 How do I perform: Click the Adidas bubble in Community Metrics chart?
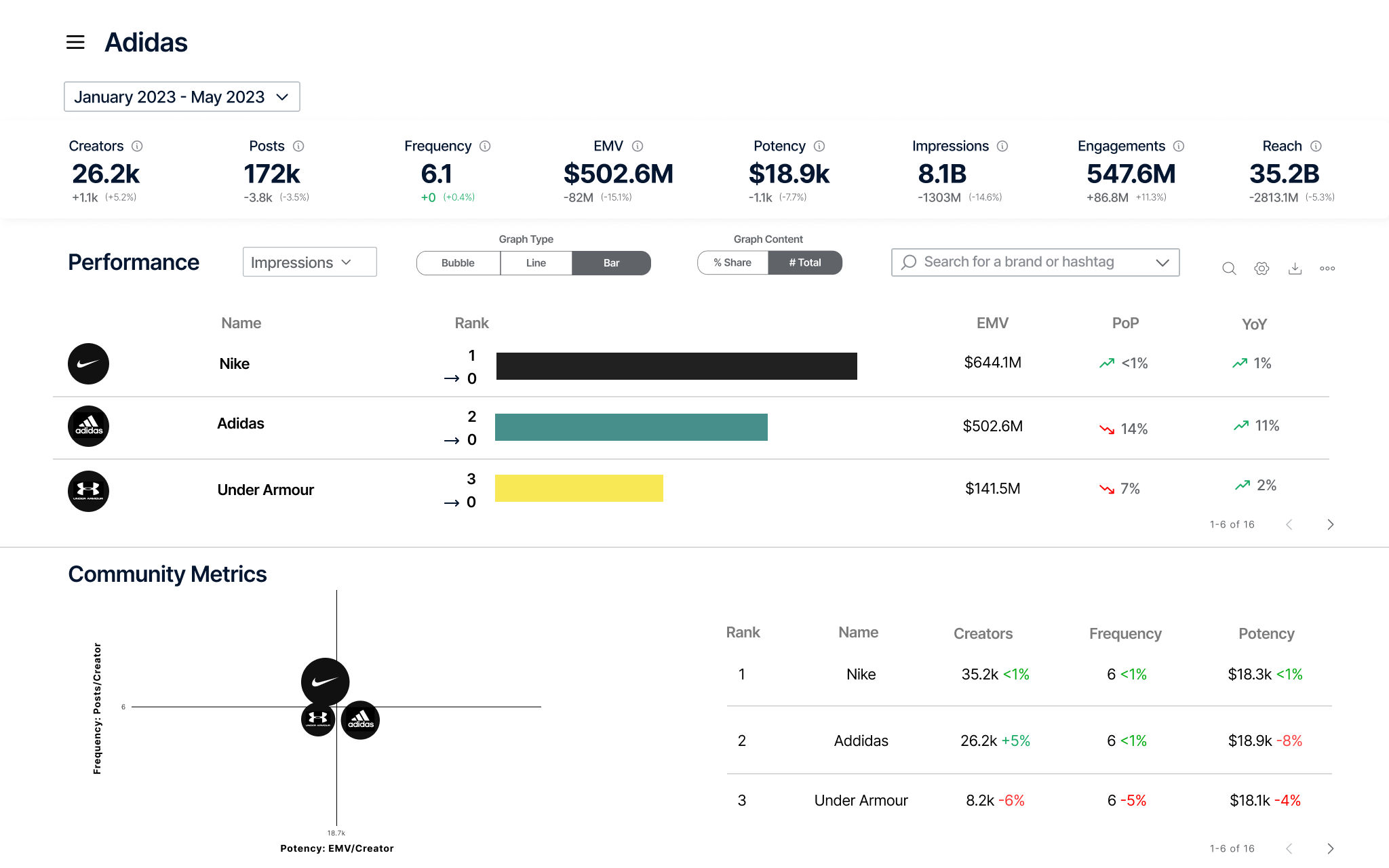click(x=360, y=720)
